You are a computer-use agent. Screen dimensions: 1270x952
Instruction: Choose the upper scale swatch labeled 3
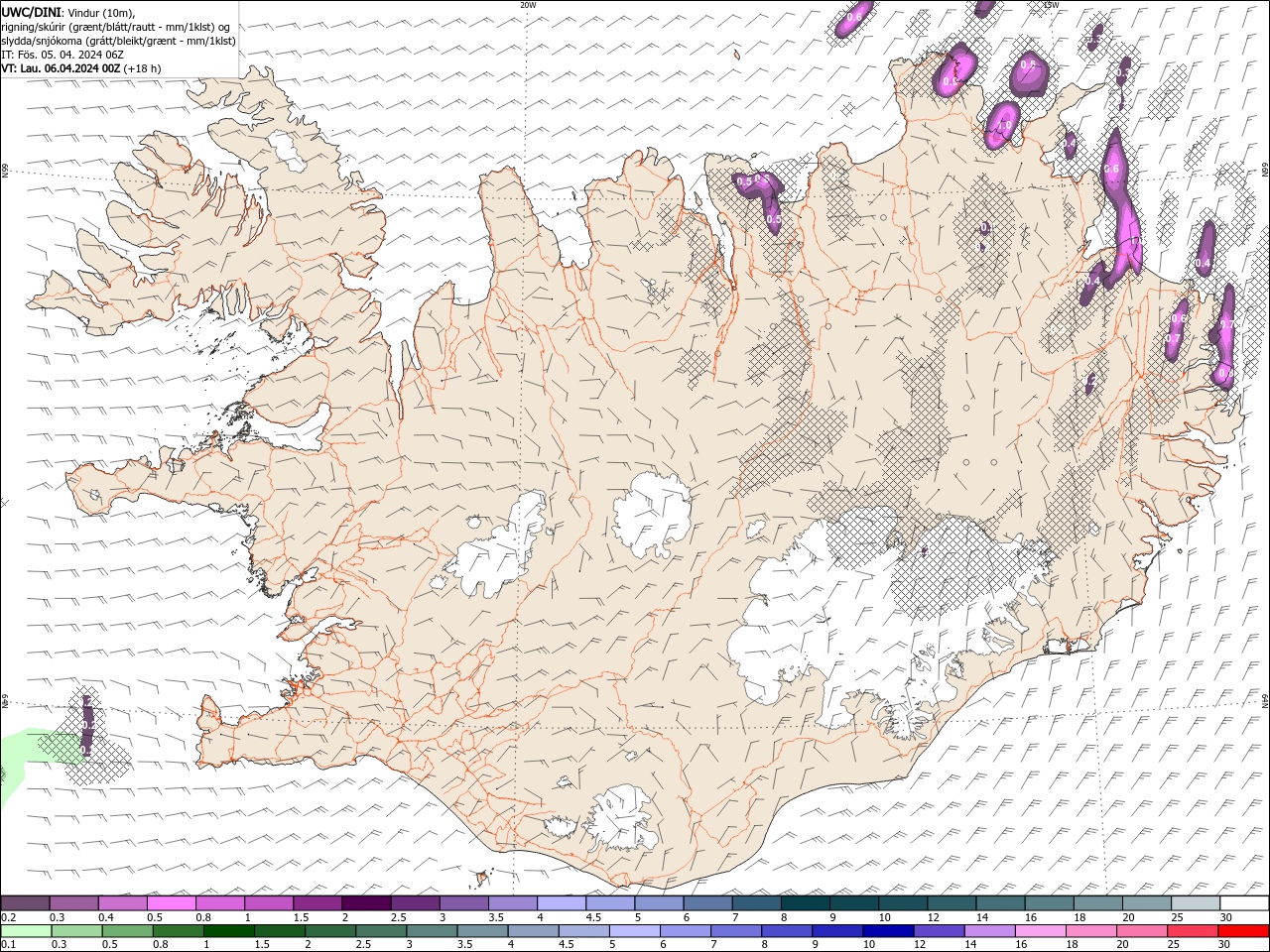pos(463,903)
